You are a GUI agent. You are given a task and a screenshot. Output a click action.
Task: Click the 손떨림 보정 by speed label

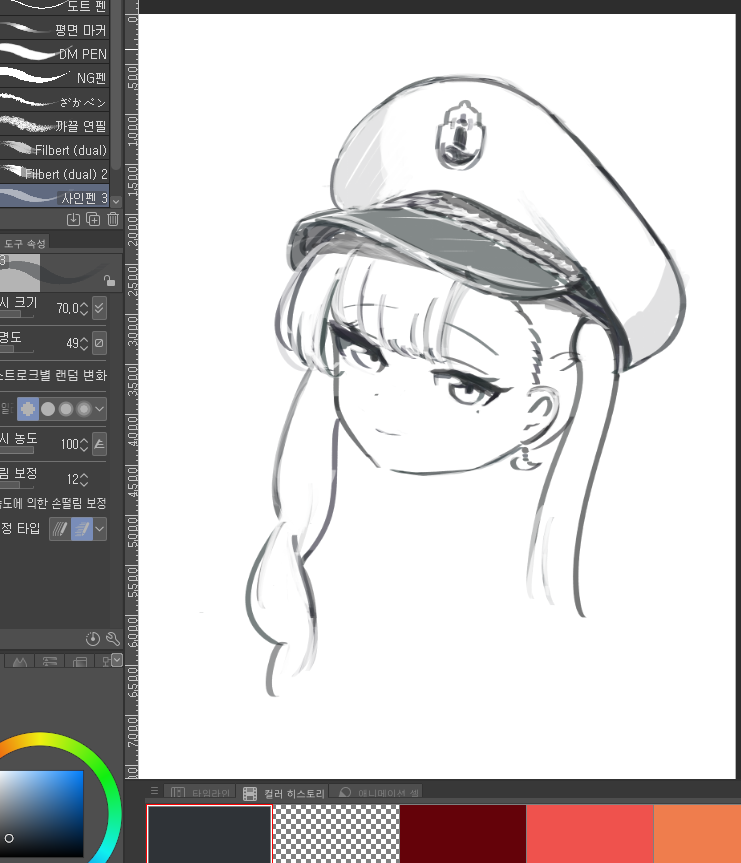tap(53, 503)
